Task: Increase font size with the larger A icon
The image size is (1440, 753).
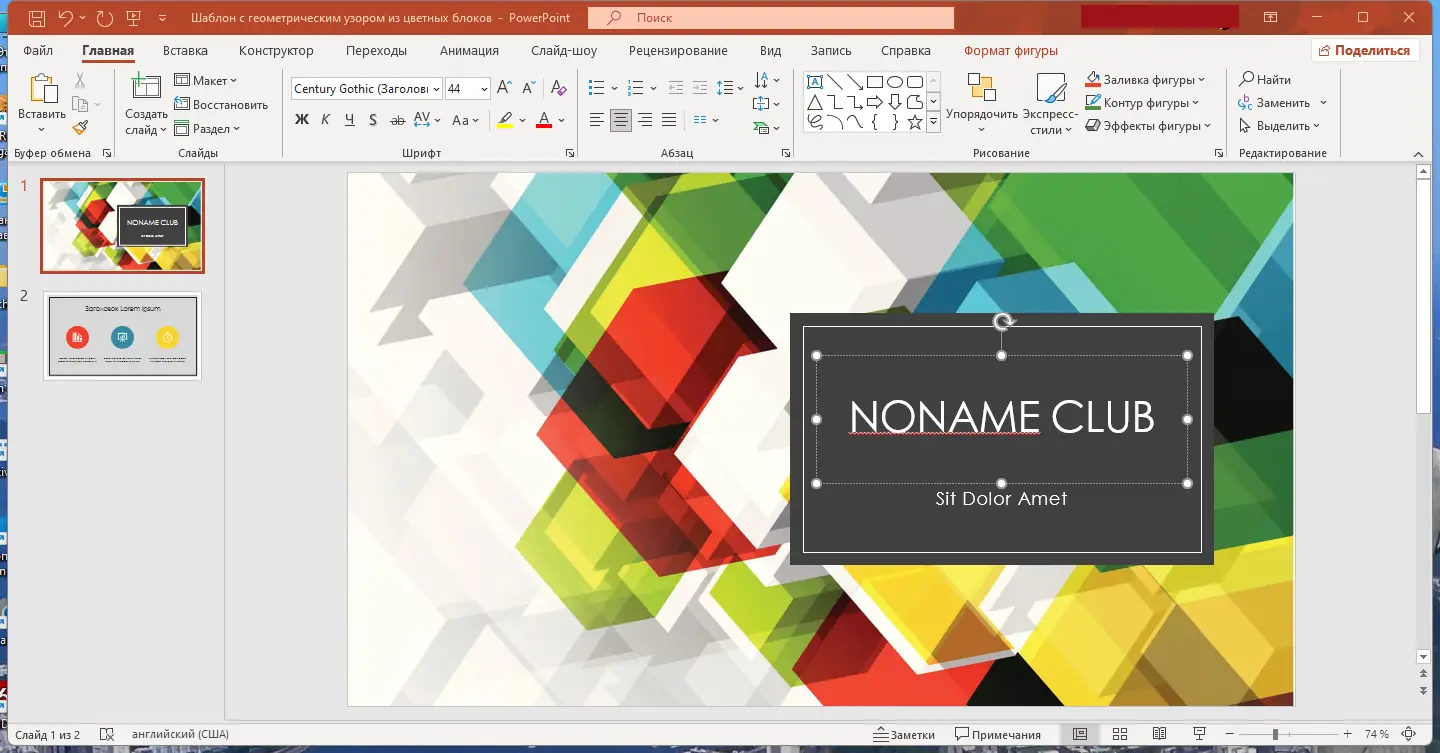Action: click(504, 89)
